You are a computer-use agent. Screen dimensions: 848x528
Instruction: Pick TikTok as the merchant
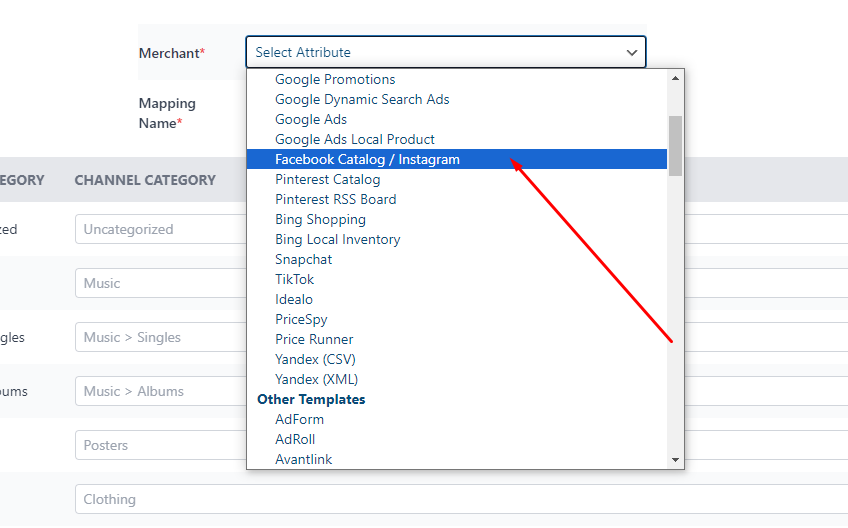tap(294, 279)
